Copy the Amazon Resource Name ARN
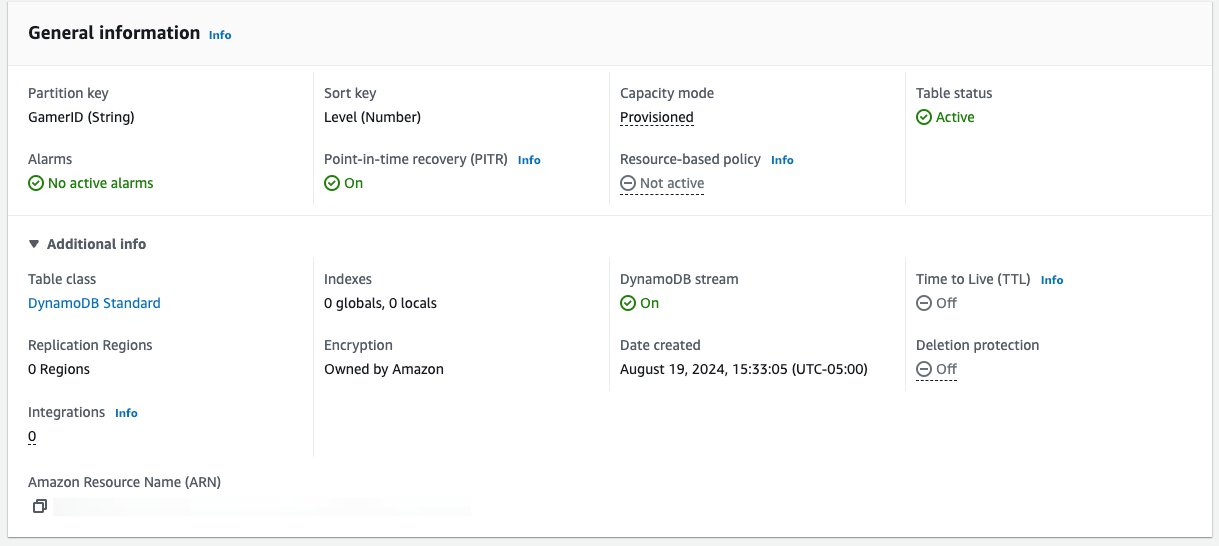 [x=39, y=507]
